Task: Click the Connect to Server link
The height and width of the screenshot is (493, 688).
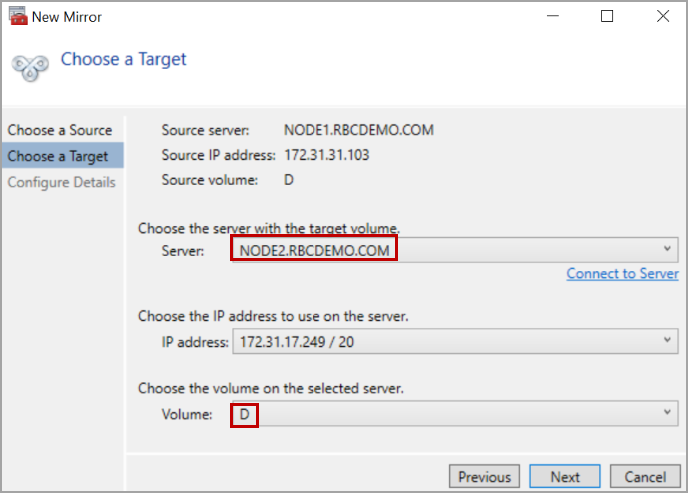Action: point(622,274)
